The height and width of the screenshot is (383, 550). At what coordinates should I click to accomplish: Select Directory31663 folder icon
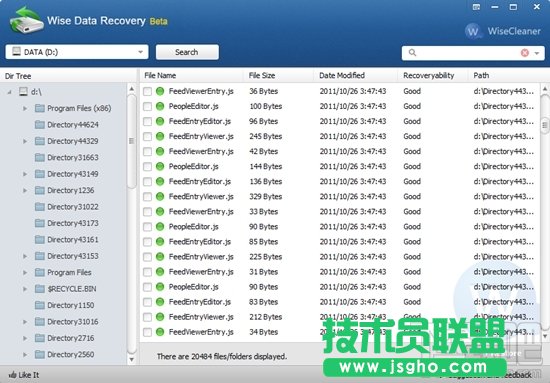[x=40, y=157]
